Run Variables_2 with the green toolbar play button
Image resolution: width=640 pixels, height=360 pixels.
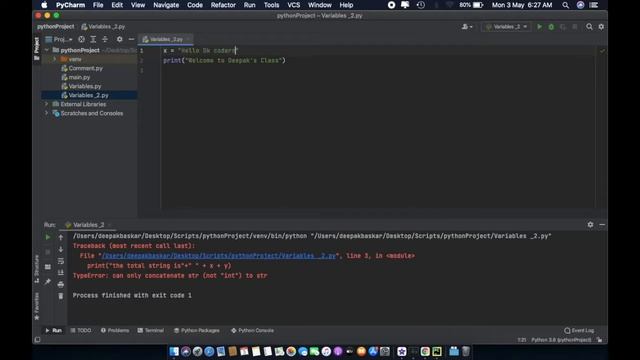(539, 27)
